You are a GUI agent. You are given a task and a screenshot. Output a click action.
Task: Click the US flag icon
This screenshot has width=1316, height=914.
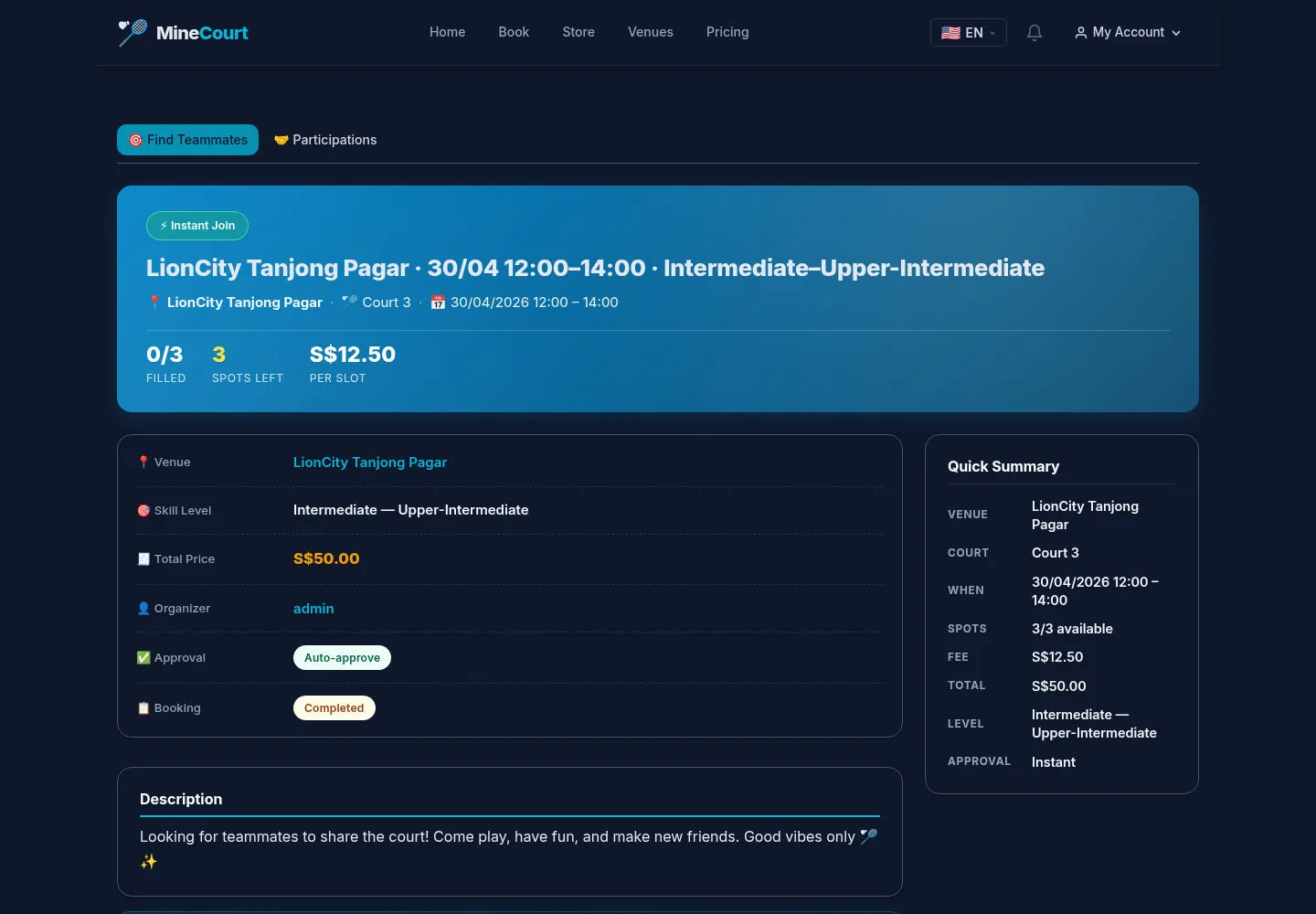point(950,33)
